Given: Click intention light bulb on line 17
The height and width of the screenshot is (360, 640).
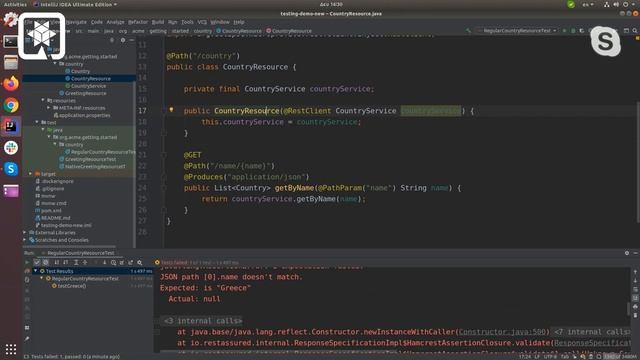Looking at the screenshot, I should (171, 110).
